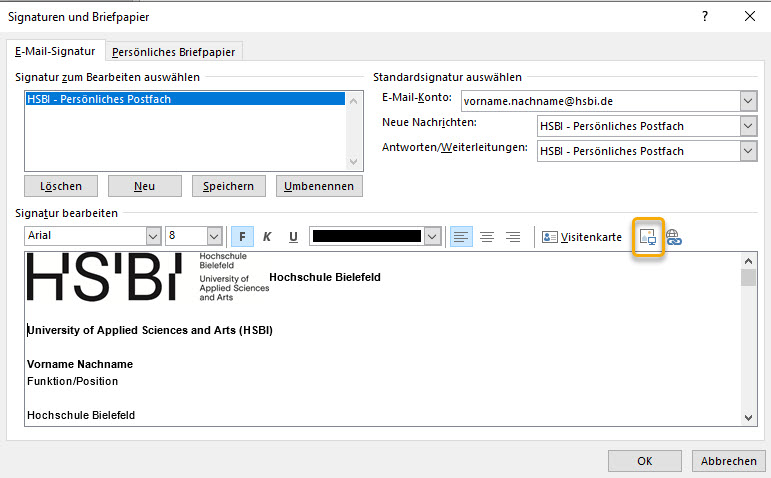771x478 pixels.
Task: Close the Signaturen und Briefpapier dialog
Action: pos(749,16)
